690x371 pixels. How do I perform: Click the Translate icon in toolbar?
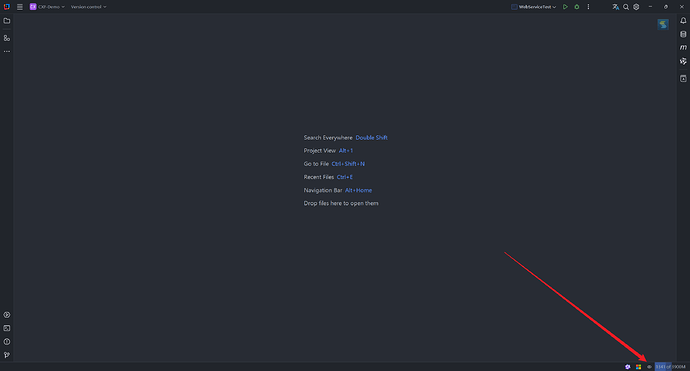615,7
